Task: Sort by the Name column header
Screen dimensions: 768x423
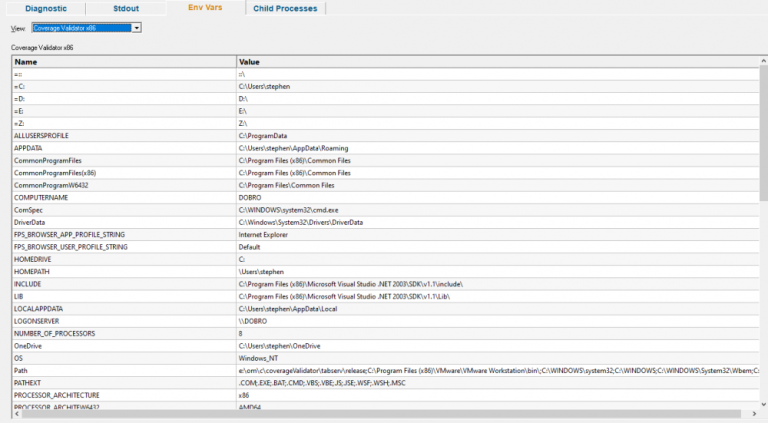Action: pyautogui.click(x=124, y=62)
